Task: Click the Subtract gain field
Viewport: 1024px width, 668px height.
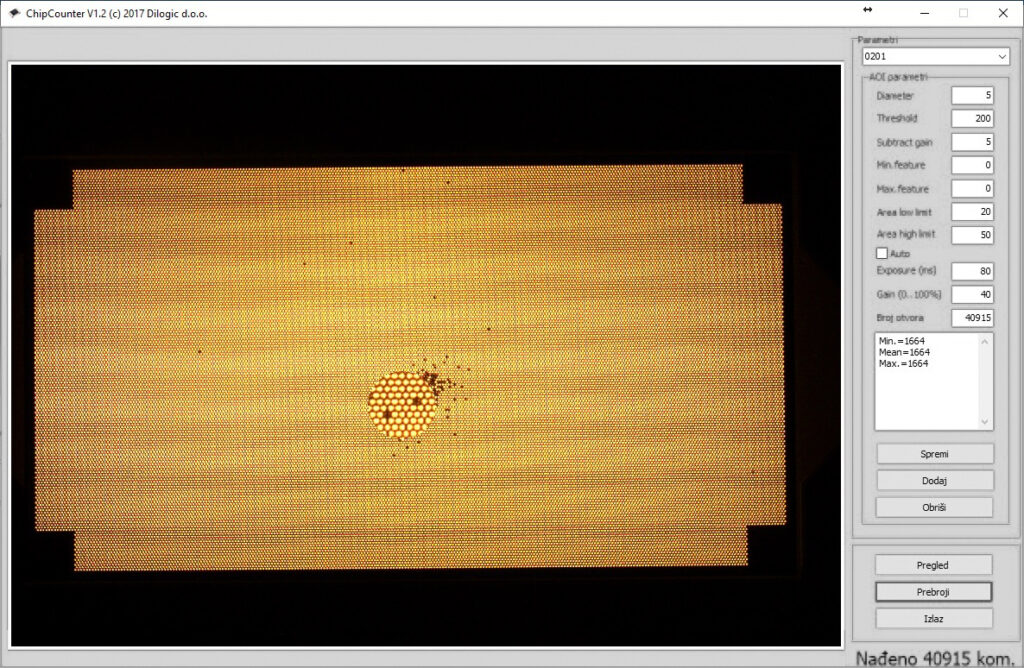Action: 972,142
